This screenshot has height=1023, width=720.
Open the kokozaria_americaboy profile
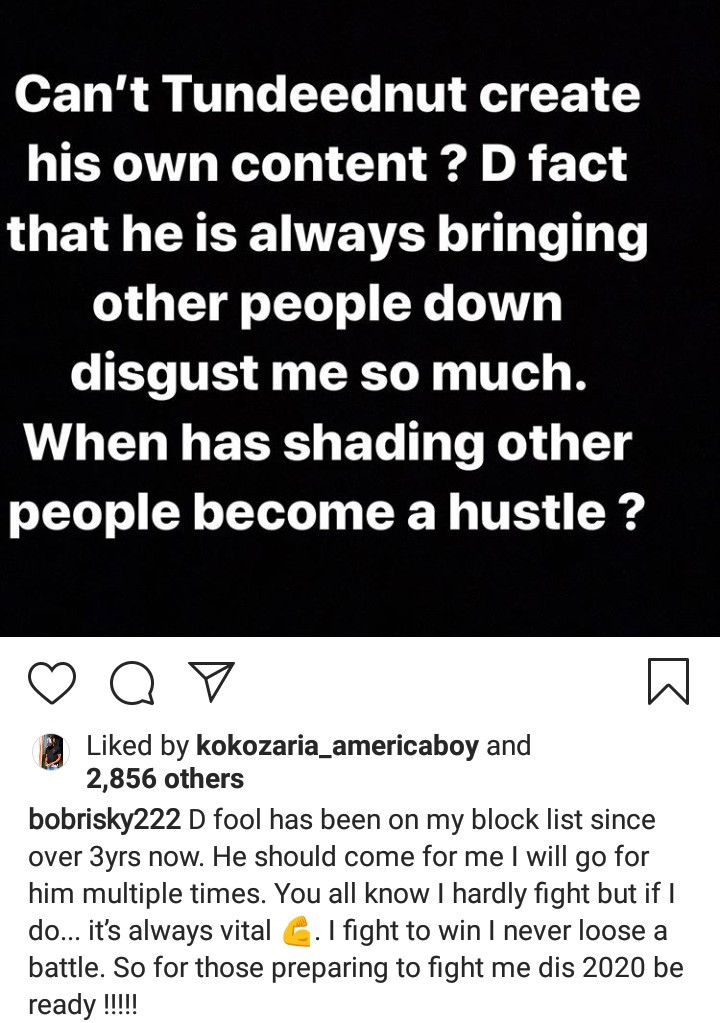point(337,746)
